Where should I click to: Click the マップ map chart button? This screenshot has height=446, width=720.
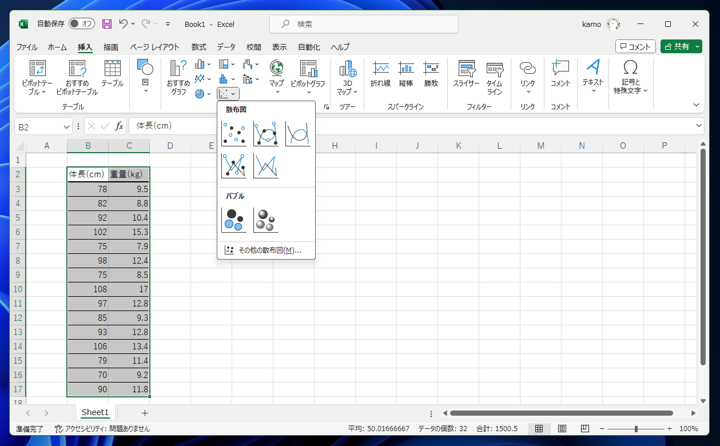point(276,76)
